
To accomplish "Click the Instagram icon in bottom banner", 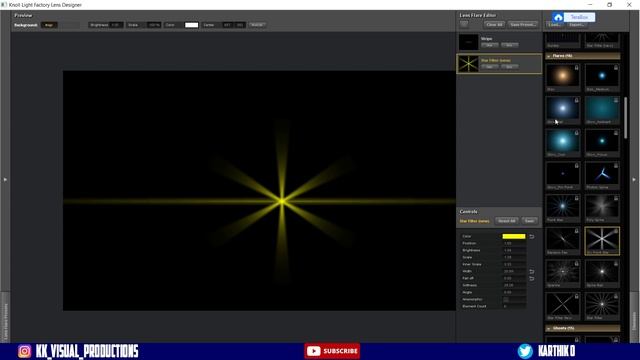I will (24, 351).
